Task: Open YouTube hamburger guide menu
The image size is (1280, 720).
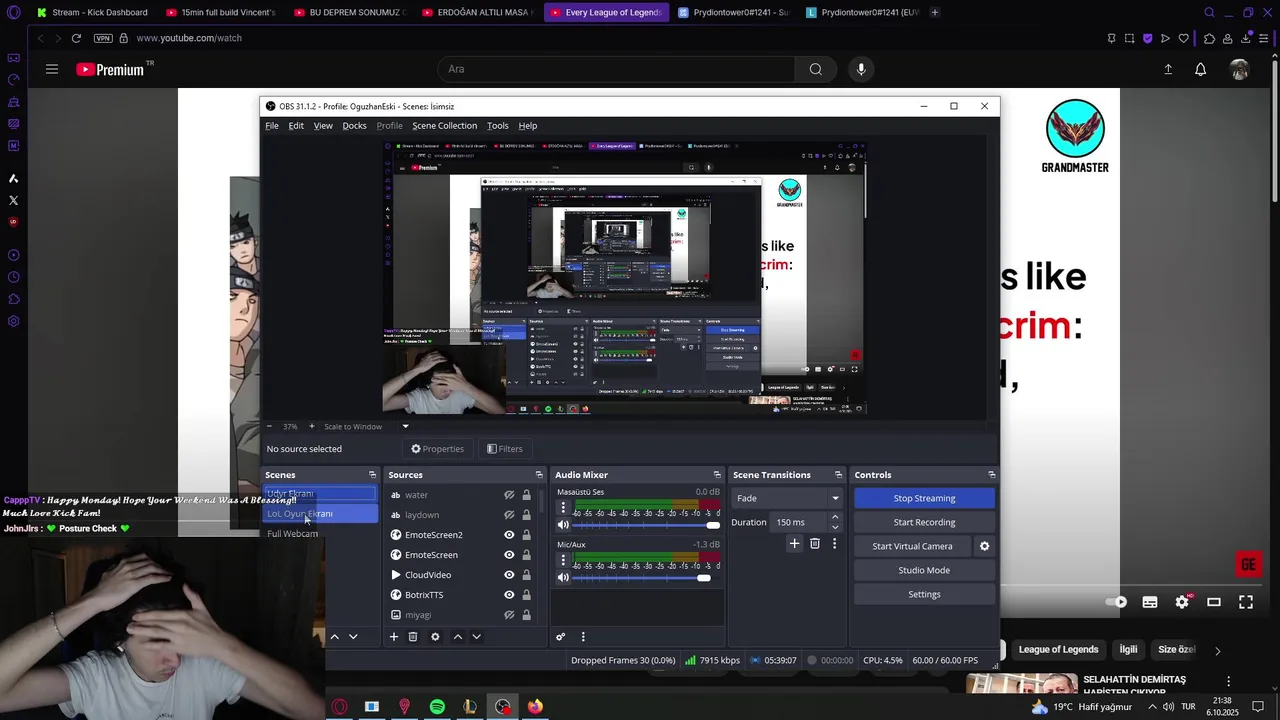Action: [52, 69]
